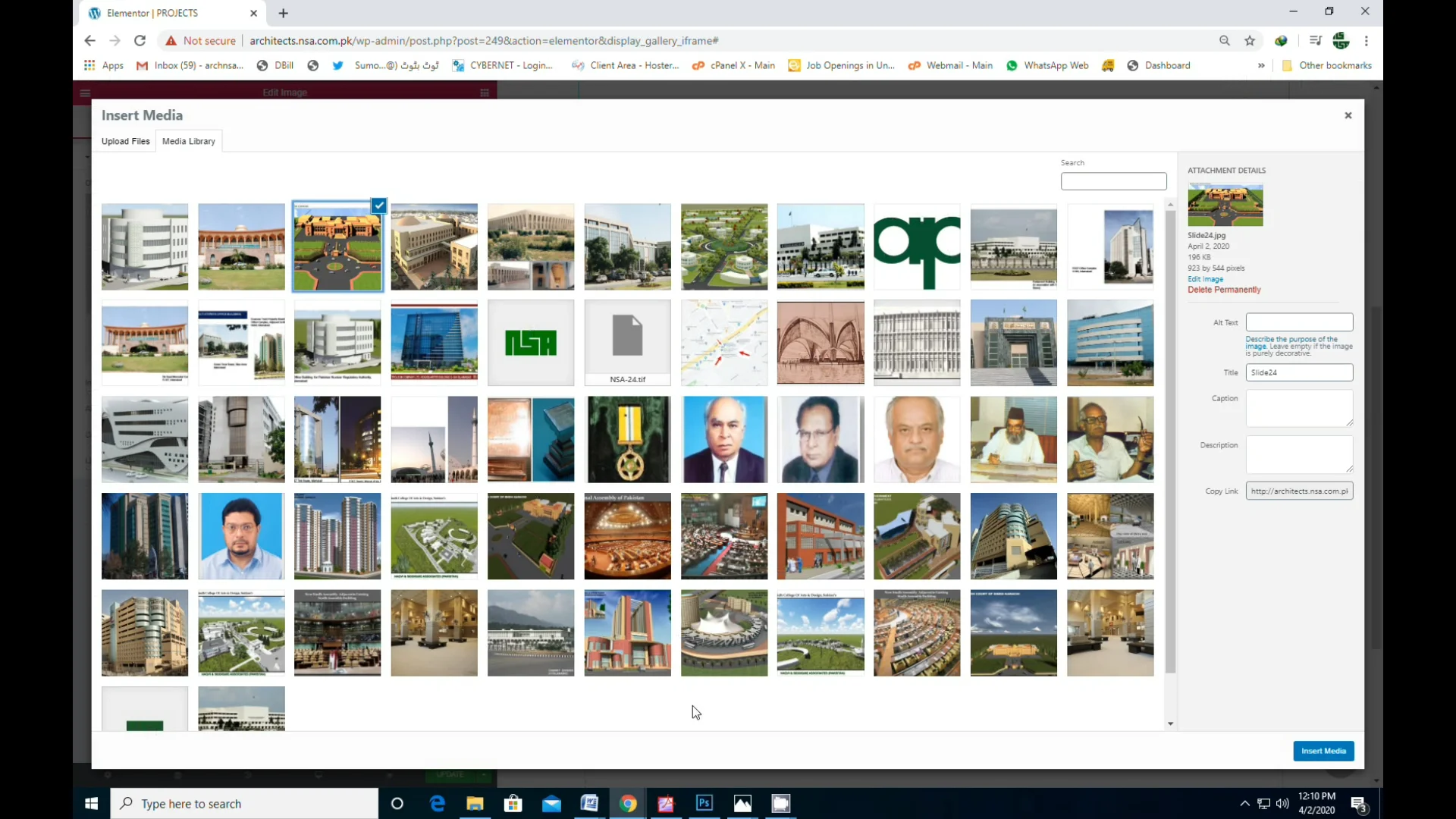Click the browser Back arrow
The height and width of the screenshot is (819, 1456).
89,41
